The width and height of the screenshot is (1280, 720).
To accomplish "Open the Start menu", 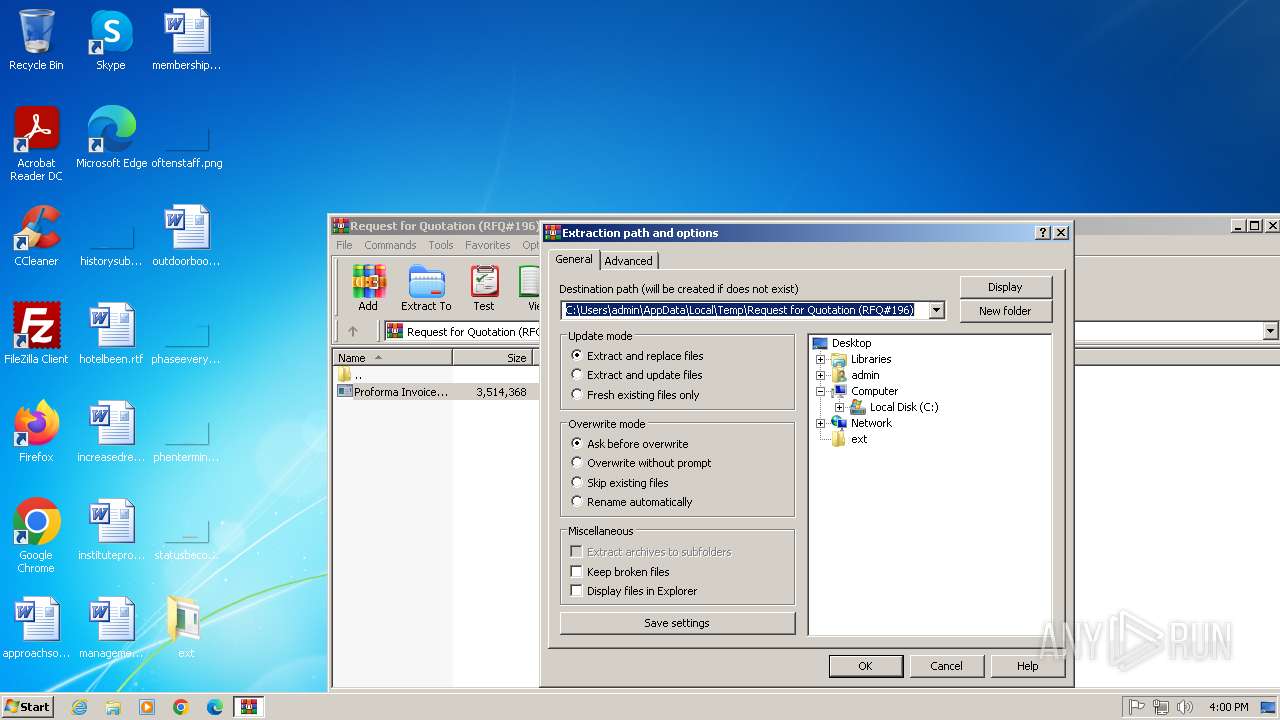I will coord(28,707).
